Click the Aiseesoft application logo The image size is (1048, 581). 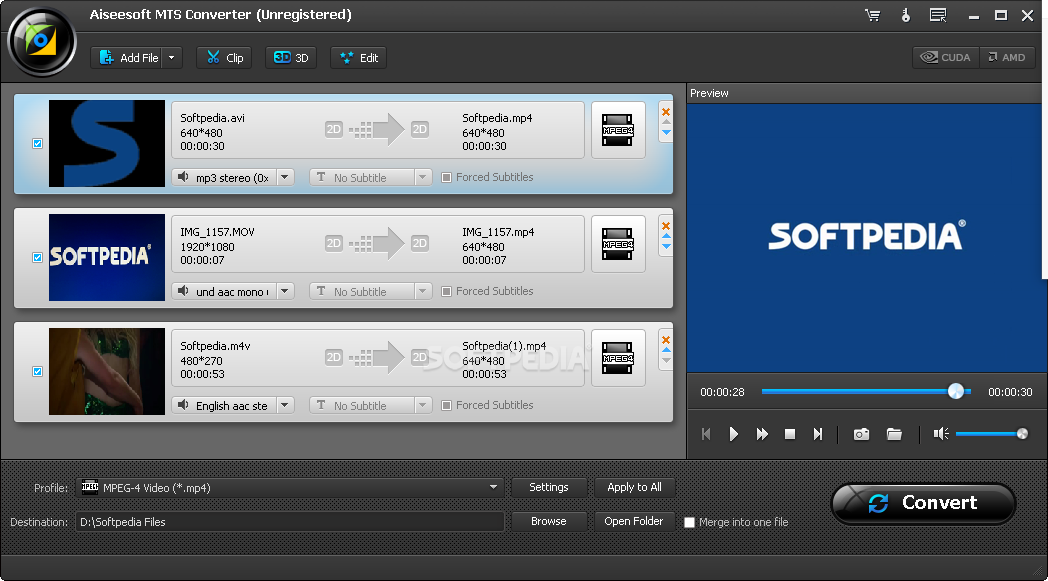(x=41, y=41)
